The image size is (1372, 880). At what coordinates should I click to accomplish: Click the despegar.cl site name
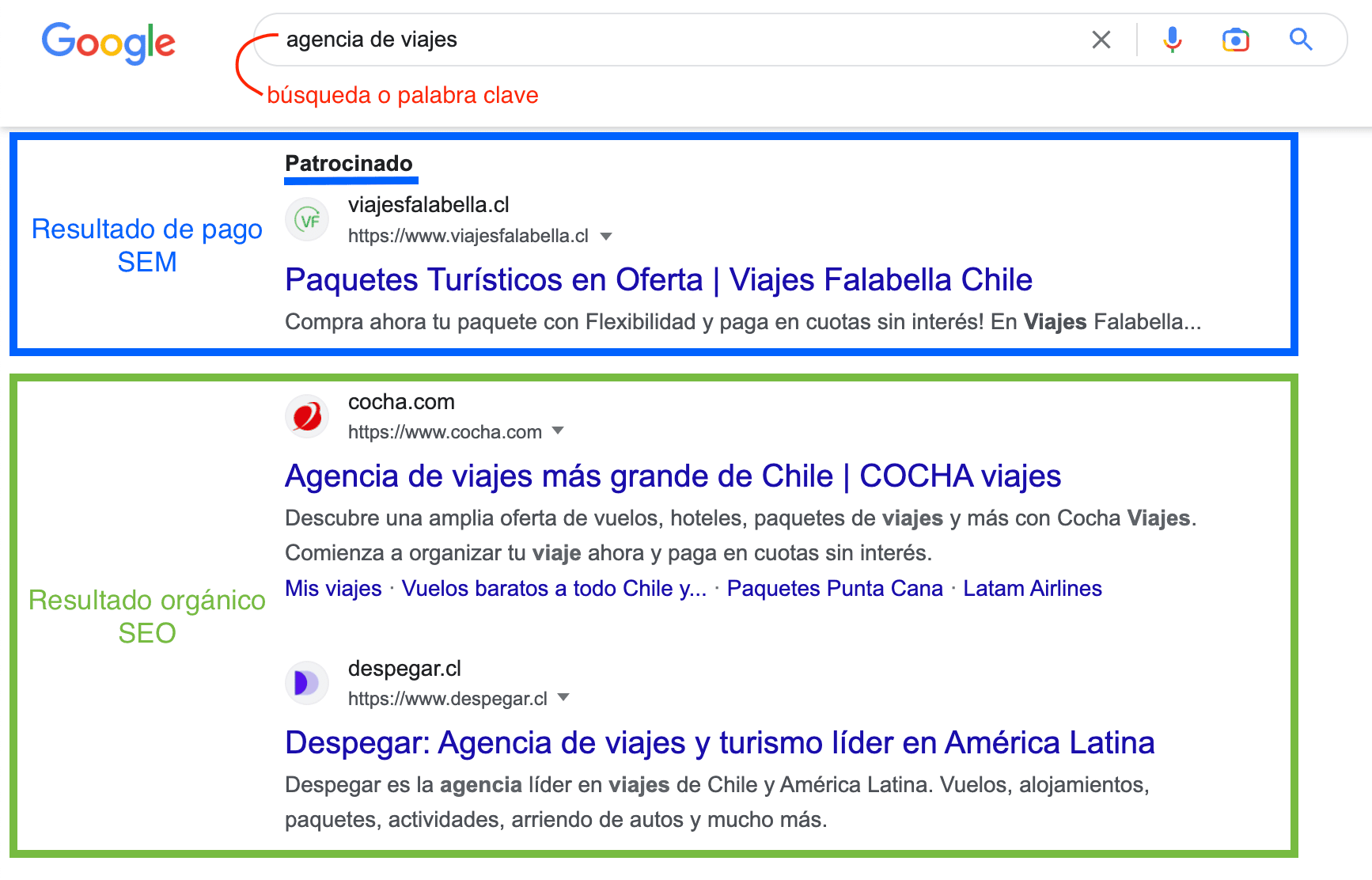click(404, 669)
